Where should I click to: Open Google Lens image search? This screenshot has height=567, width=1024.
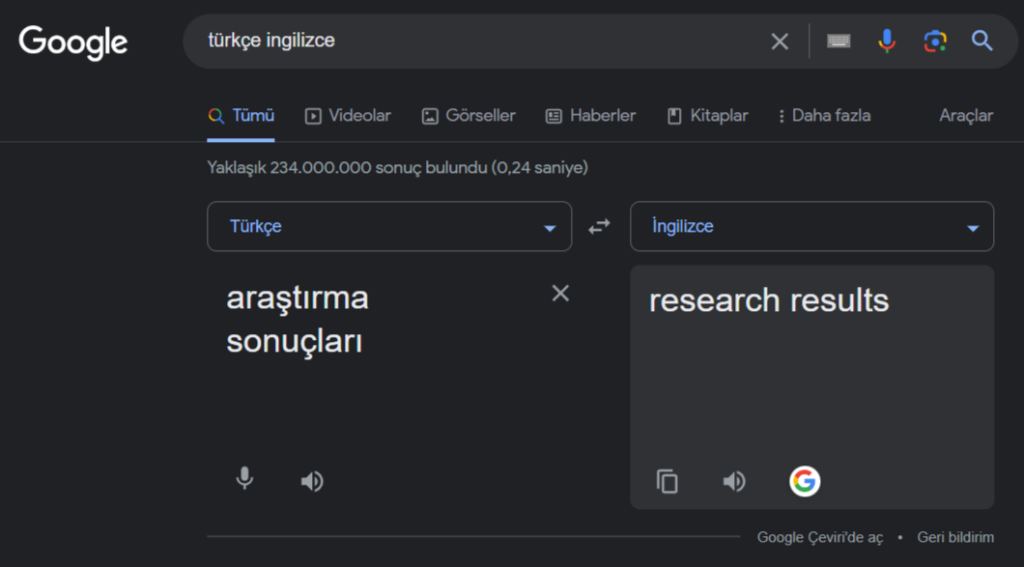[935, 41]
